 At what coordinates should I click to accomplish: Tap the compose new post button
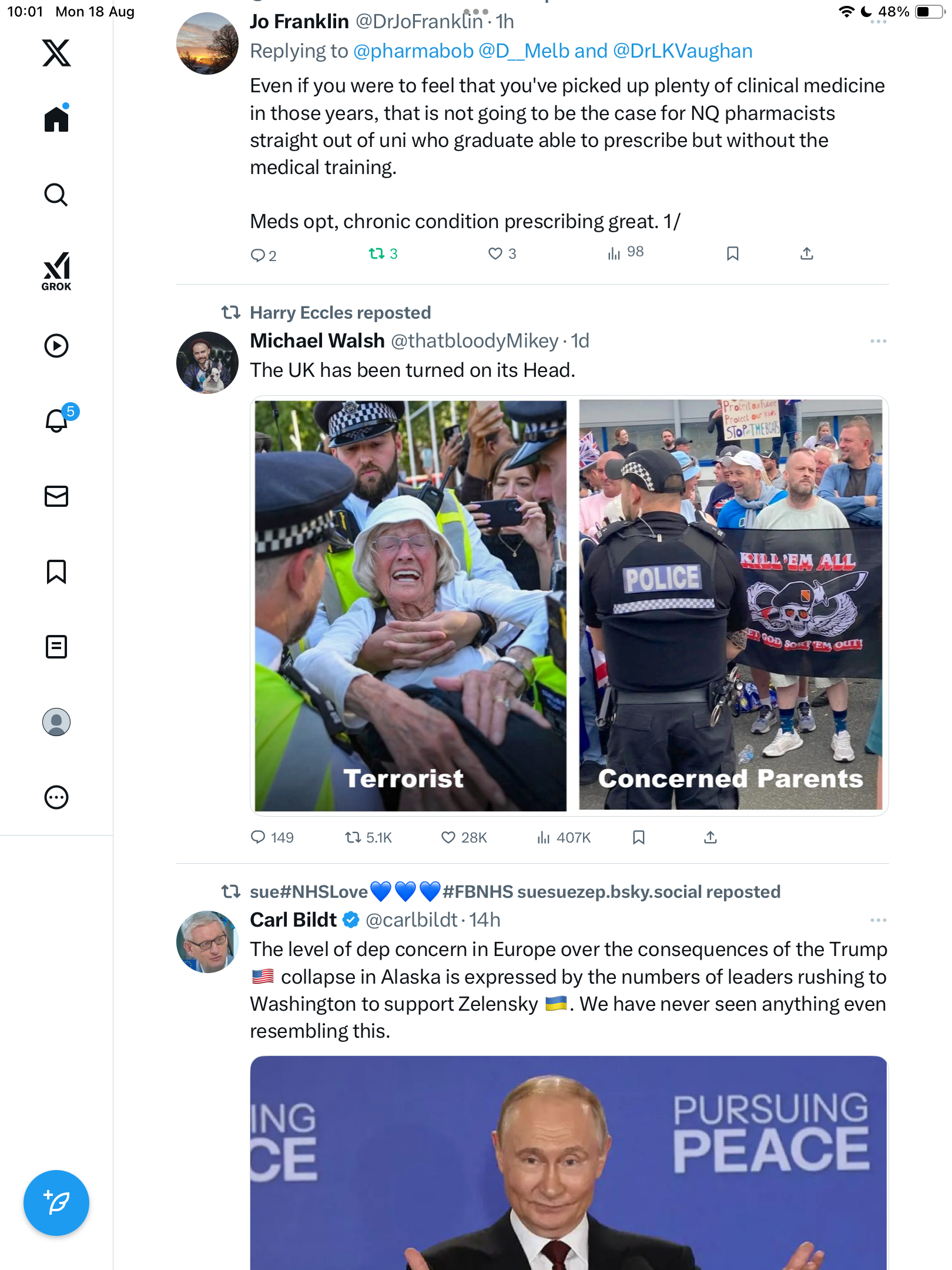tap(56, 1203)
